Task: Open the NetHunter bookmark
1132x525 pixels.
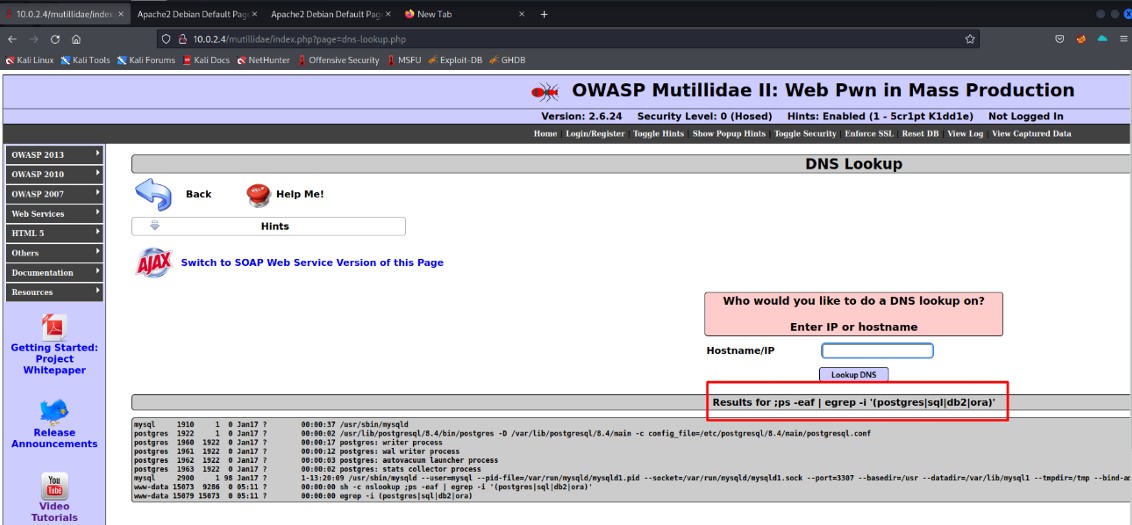Action: pyautogui.click(x=264, y=60)
